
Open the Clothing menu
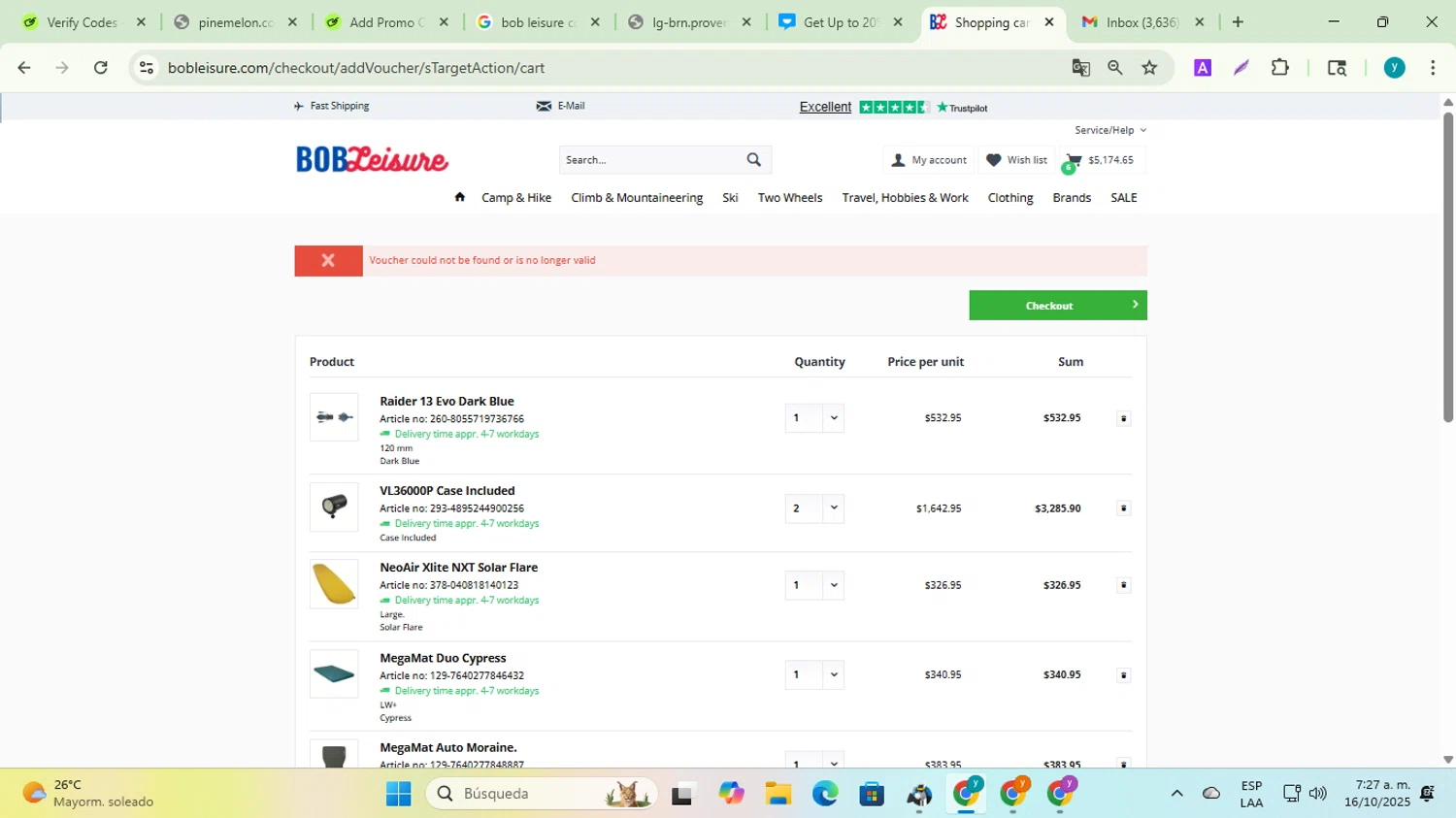pyautogui.click(x=1010, y=198)
